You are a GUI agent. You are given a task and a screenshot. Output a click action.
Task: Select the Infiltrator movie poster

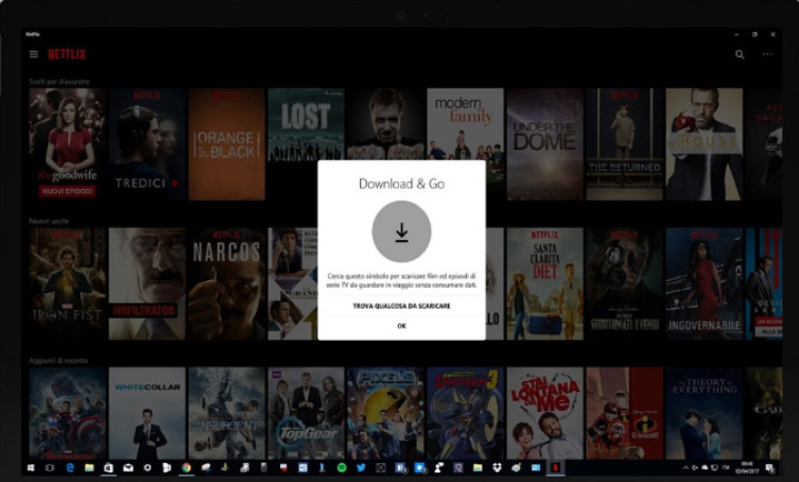pyautogui.click(x=147, y=284)
